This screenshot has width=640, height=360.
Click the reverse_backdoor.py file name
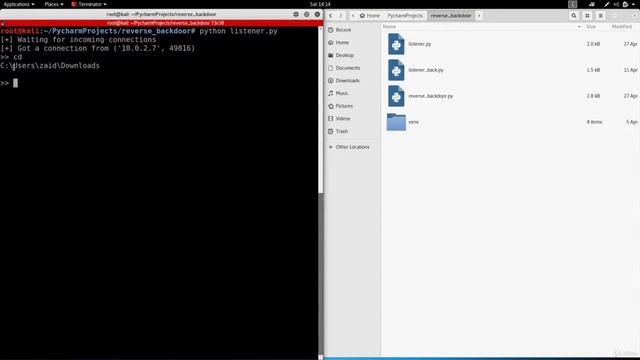tap(431, 96)
